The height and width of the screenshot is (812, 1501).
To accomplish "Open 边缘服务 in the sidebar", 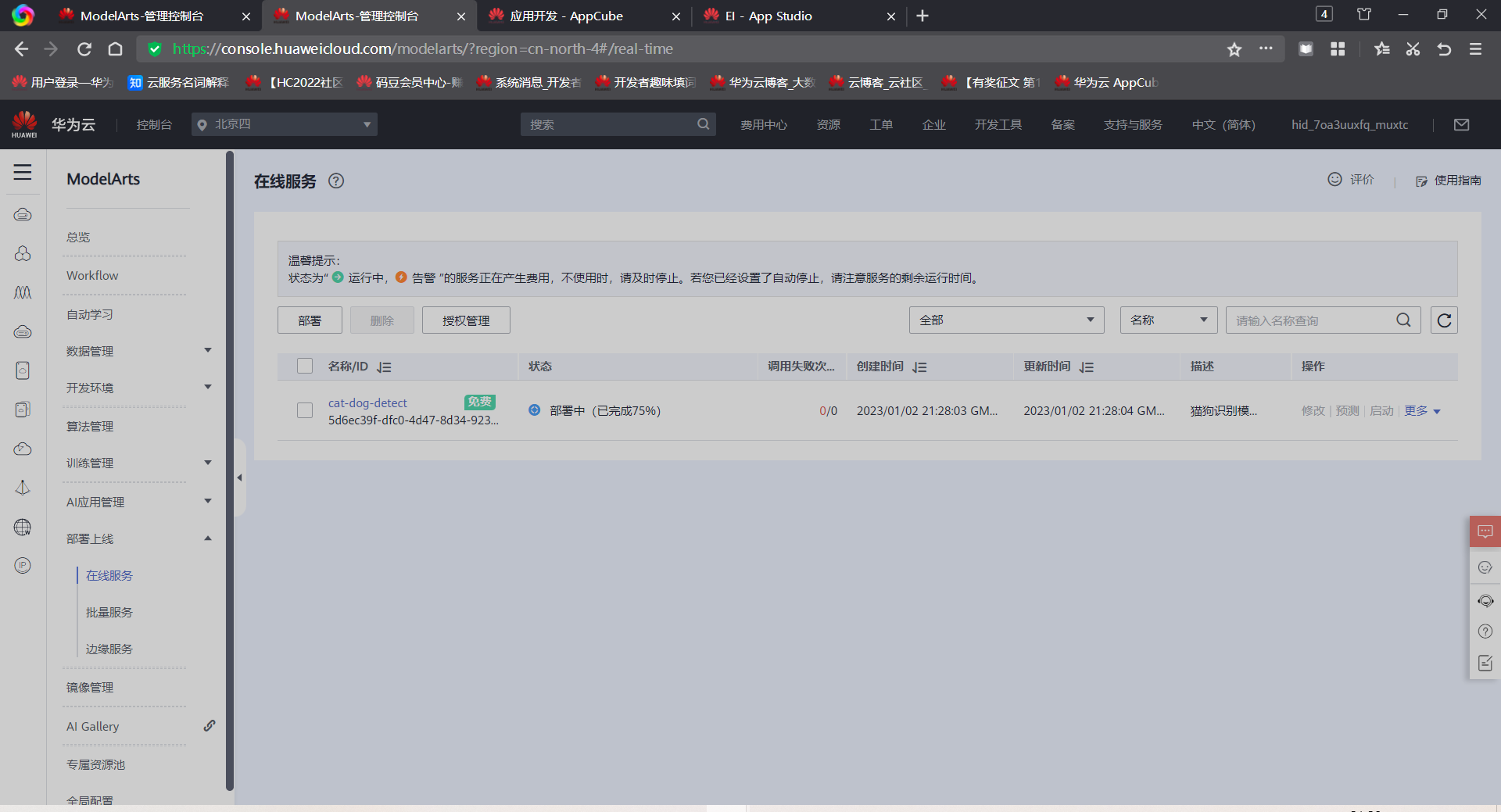I will [109, 649].
